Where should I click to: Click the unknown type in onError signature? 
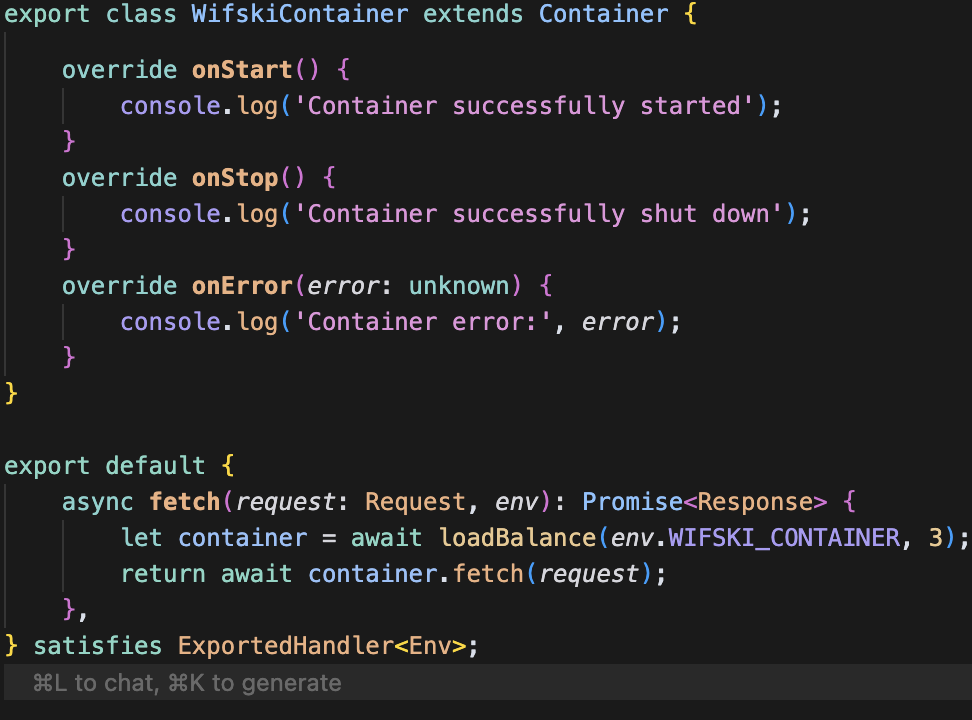click(x=459, y=285)
